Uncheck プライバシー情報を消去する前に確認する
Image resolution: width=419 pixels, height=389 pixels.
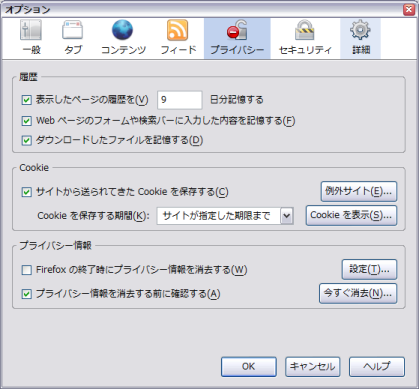27,294
